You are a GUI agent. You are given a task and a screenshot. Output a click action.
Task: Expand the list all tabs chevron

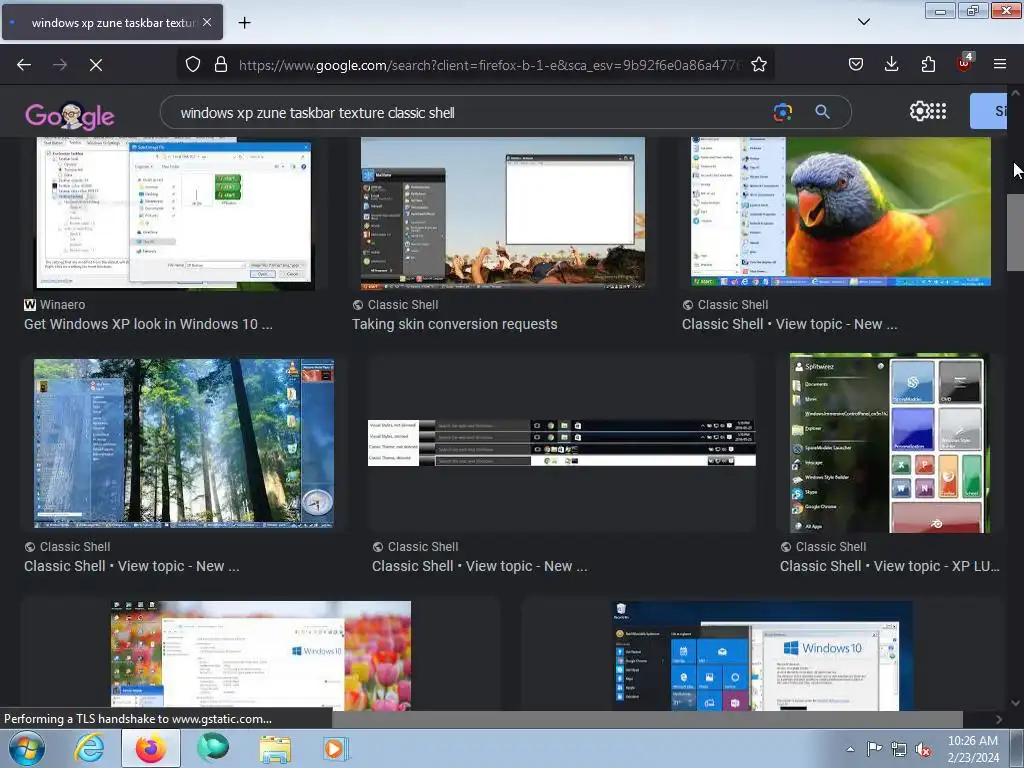click(x=863, y=22)
